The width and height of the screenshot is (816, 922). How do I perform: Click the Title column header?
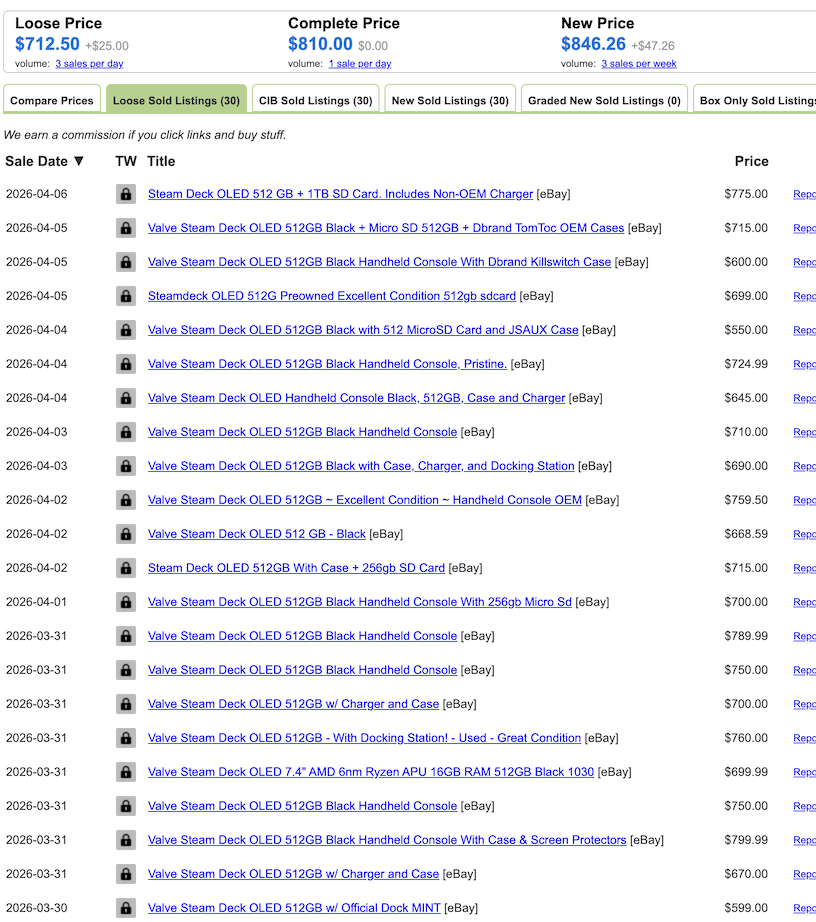click(x=161, y=161)
